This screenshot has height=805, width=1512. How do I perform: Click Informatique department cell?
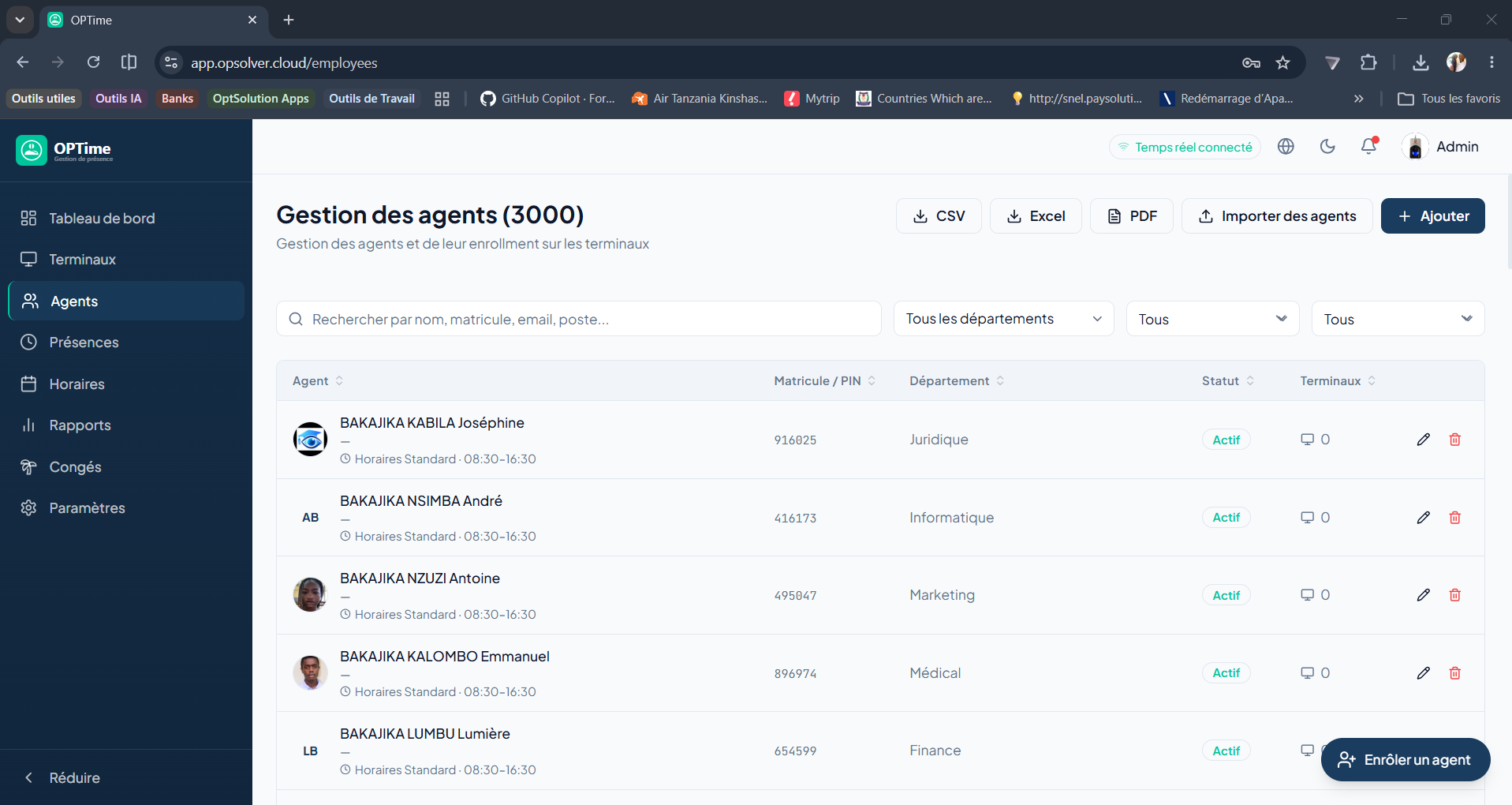pyautogui.click(x=951, y=518)
